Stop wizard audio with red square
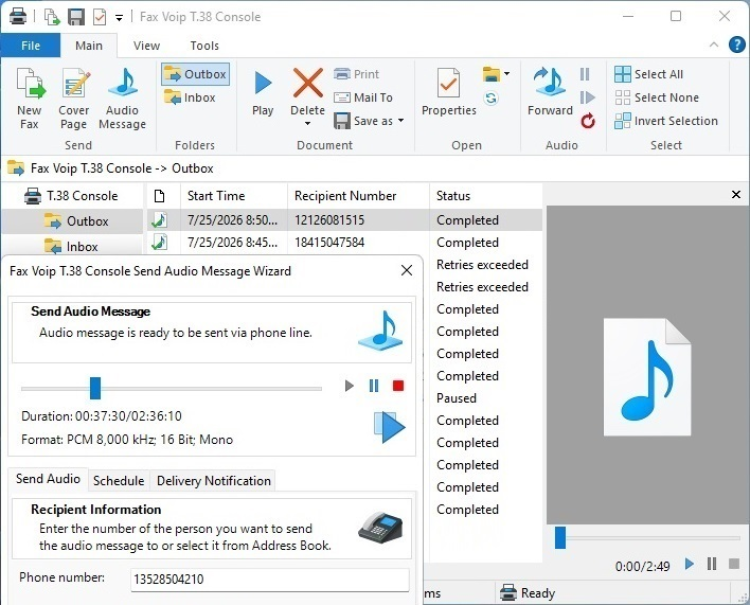Image resolution: width=750 pixels, height=605 pixels. coord(398,385)
